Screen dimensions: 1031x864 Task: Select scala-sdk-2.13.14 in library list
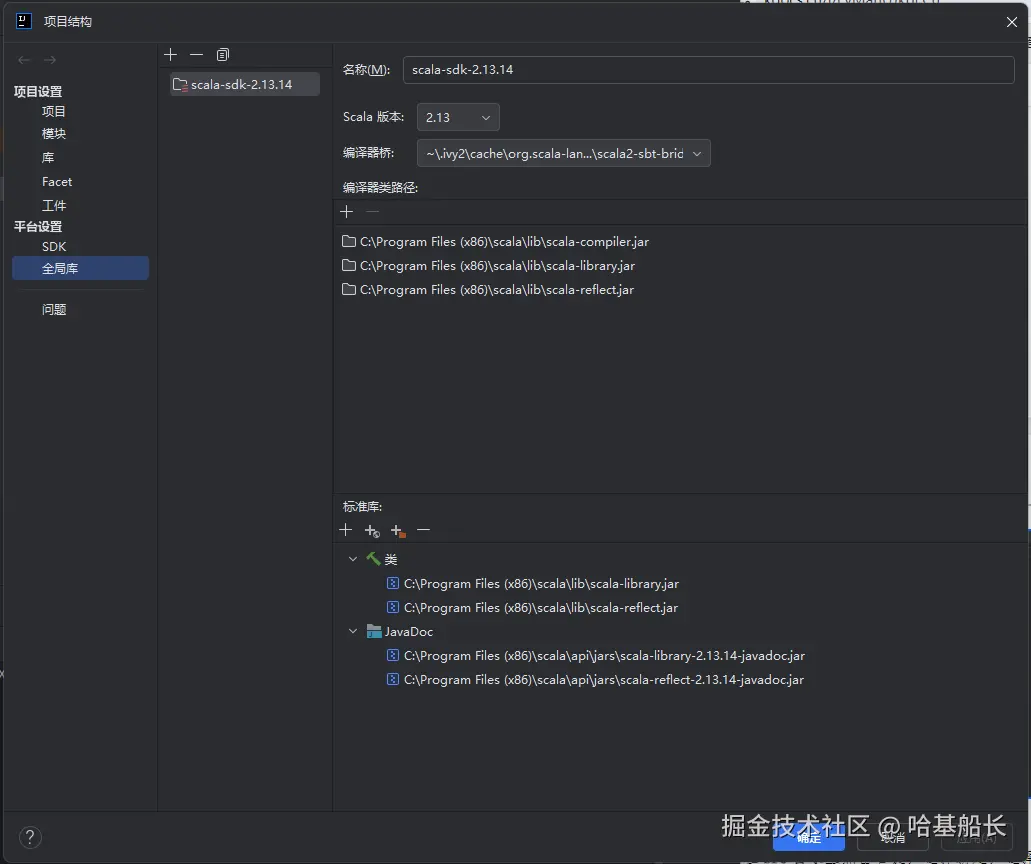click(x=245, y=84)
